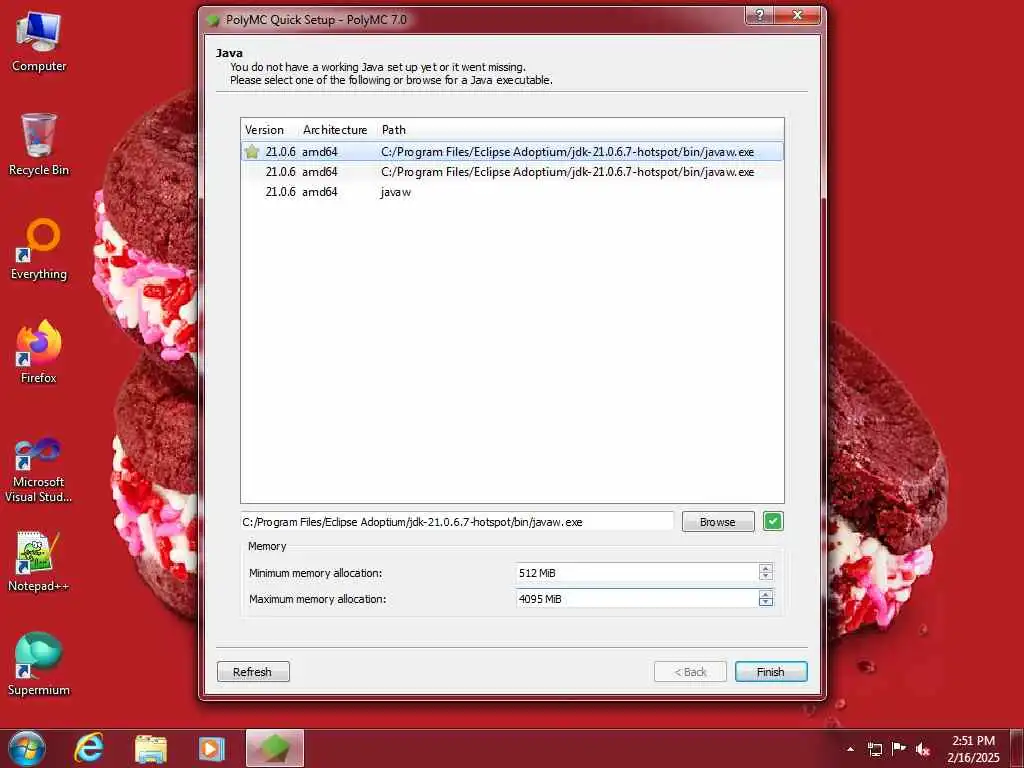This screenshot has height=768, width=1024.
Task: Click 21.0.6 version in second row
Action: (x=280, y=172)
